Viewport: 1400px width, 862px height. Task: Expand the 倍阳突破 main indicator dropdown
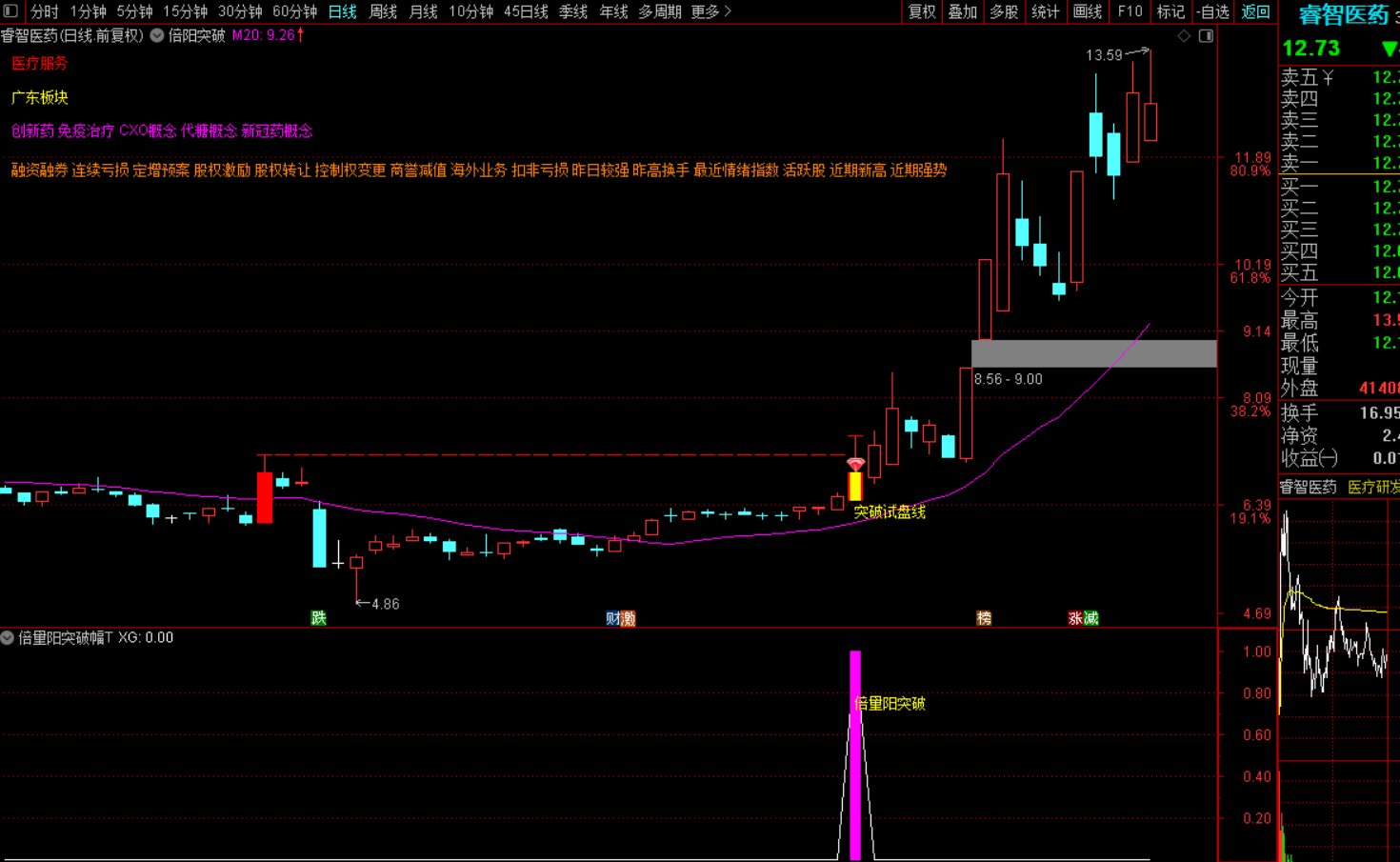[x=157, y=35]
